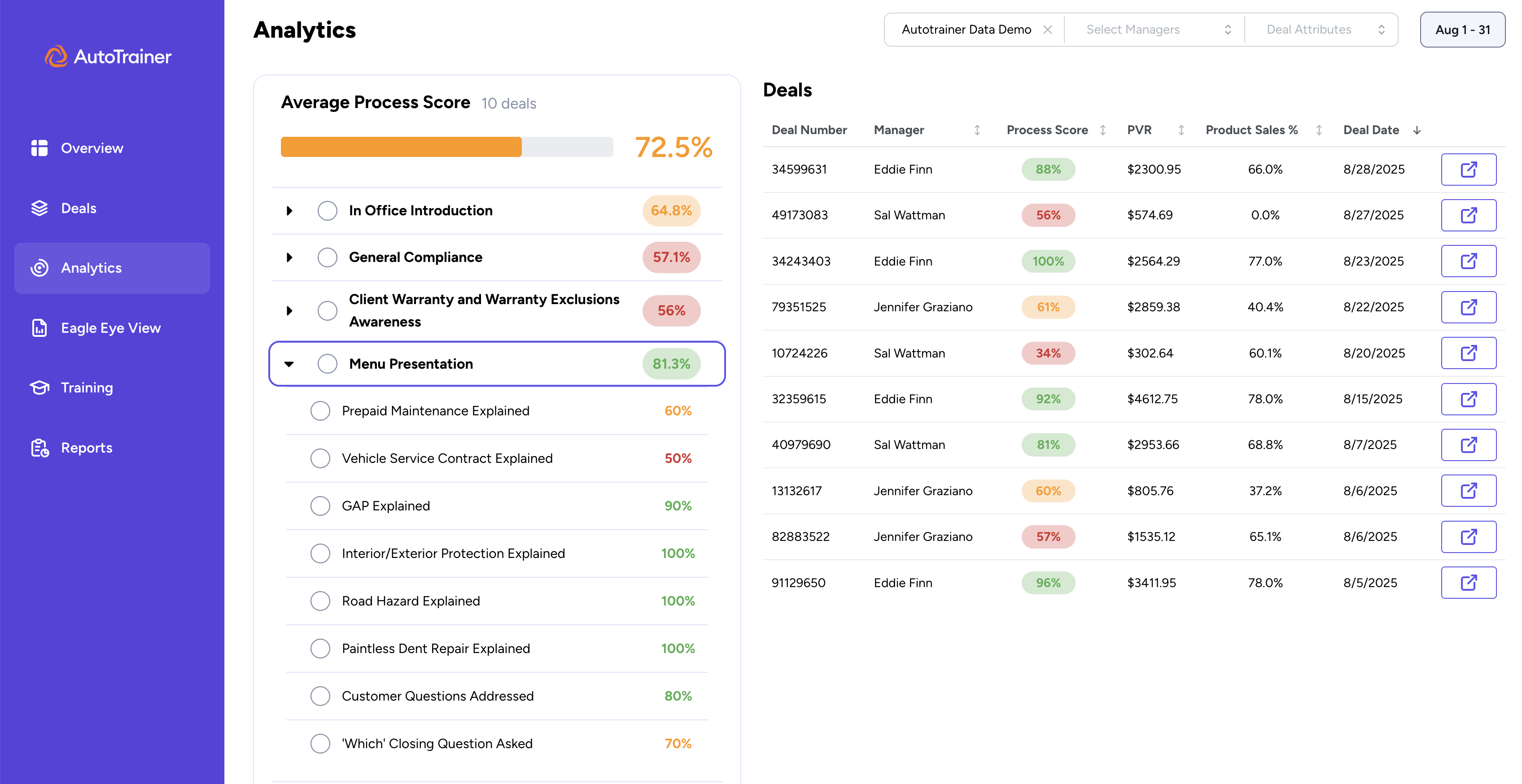The height and width of the screenshot is (784, 1522).
Task: Click Deal Date descending sort arrow
Action: (x=1416, y=130)
